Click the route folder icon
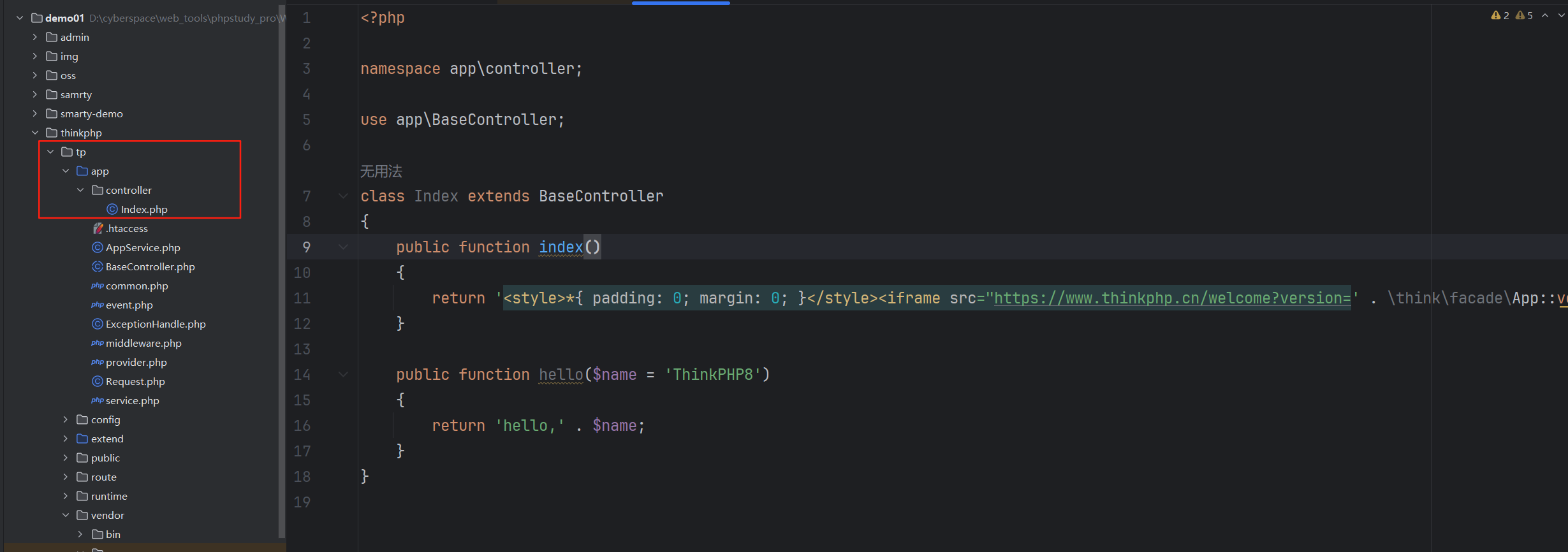The height and width of the screenshot is (552, 1568). coord(82,477)
